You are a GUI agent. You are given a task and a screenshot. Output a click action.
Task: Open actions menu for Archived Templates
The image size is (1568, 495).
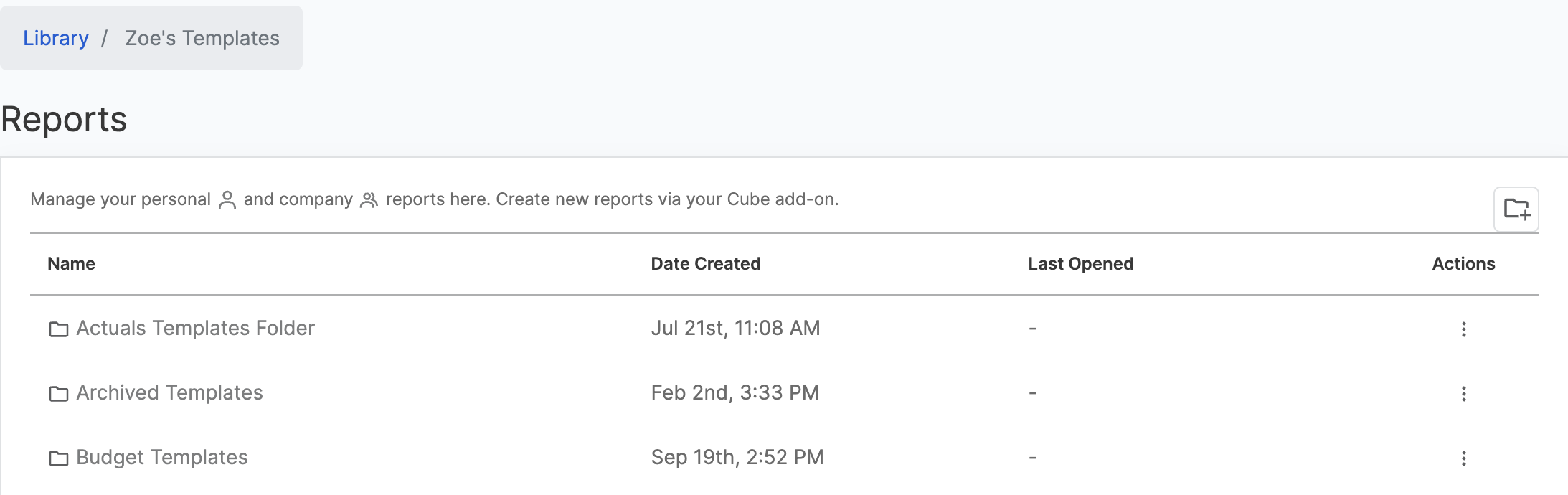1464,394
